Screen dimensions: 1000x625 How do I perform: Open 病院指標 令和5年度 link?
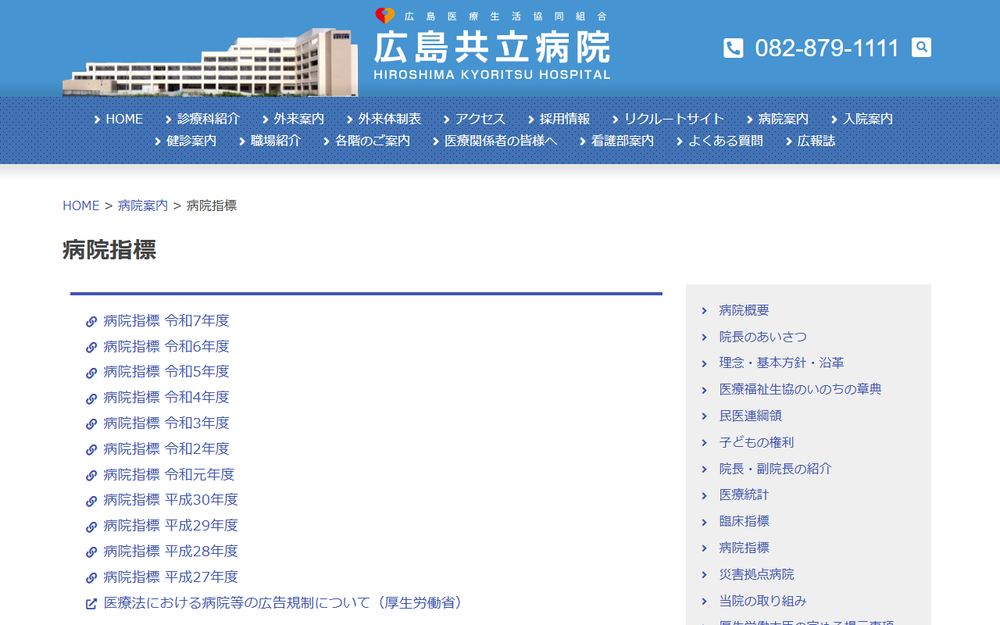pos(166,372)
